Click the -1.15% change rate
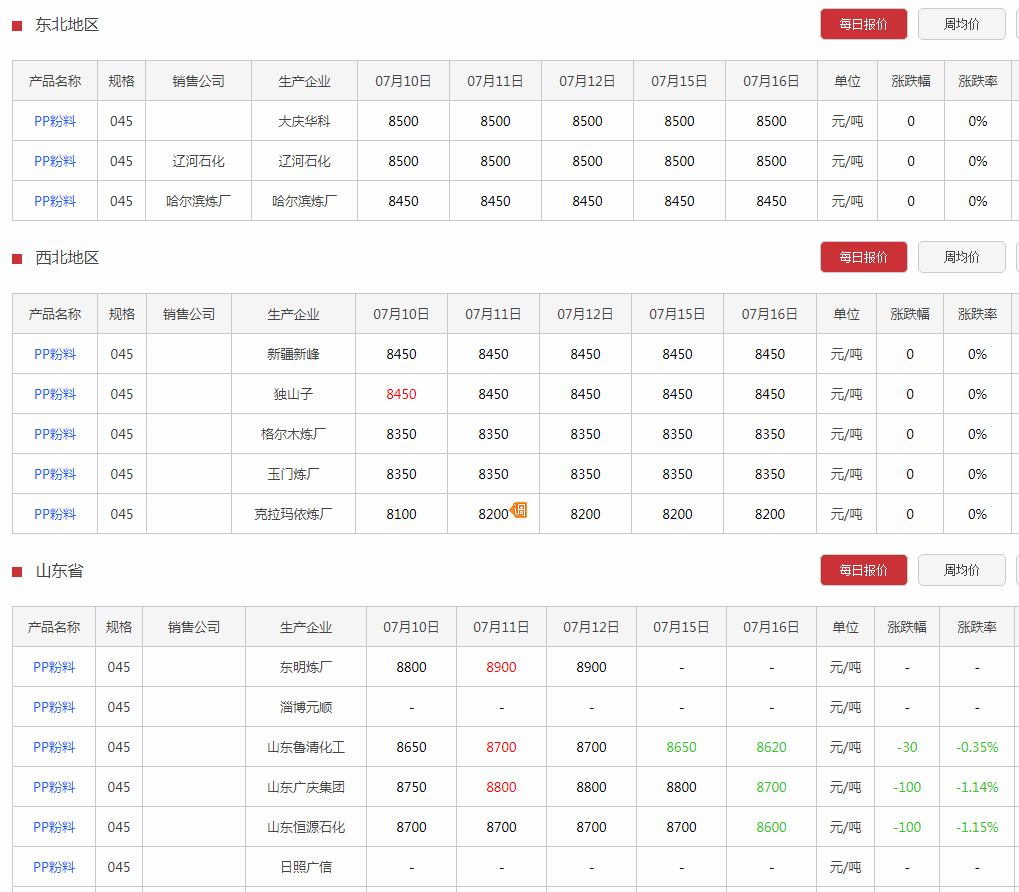Viewport: 1019px width, 892px height. (x=977, y=827)
